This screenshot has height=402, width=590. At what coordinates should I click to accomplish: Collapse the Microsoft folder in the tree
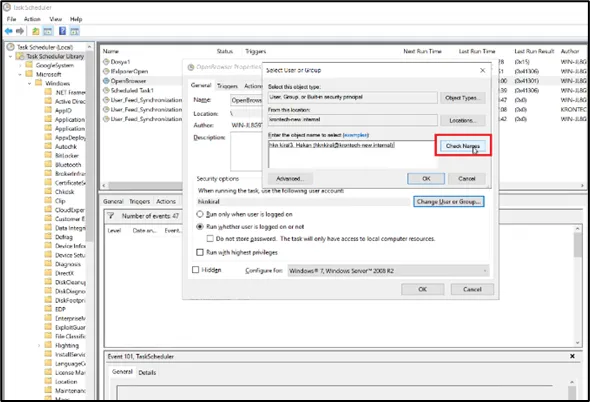coord(20,74)
